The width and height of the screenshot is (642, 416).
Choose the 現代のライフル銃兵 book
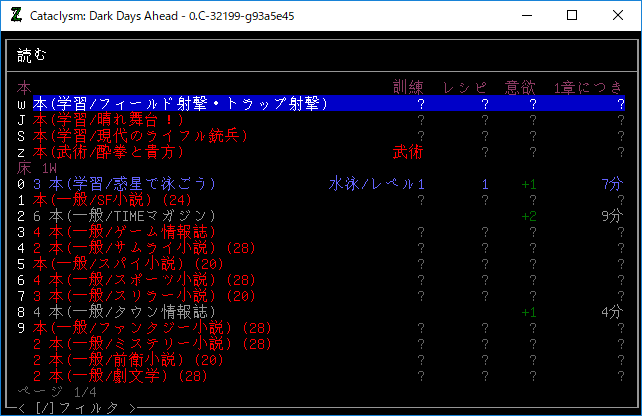click(x=140, y=135)
